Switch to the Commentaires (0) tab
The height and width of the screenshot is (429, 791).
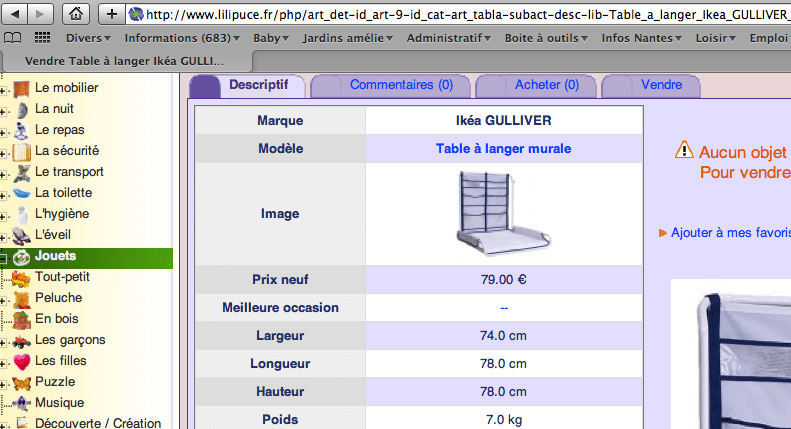(390, 85)
